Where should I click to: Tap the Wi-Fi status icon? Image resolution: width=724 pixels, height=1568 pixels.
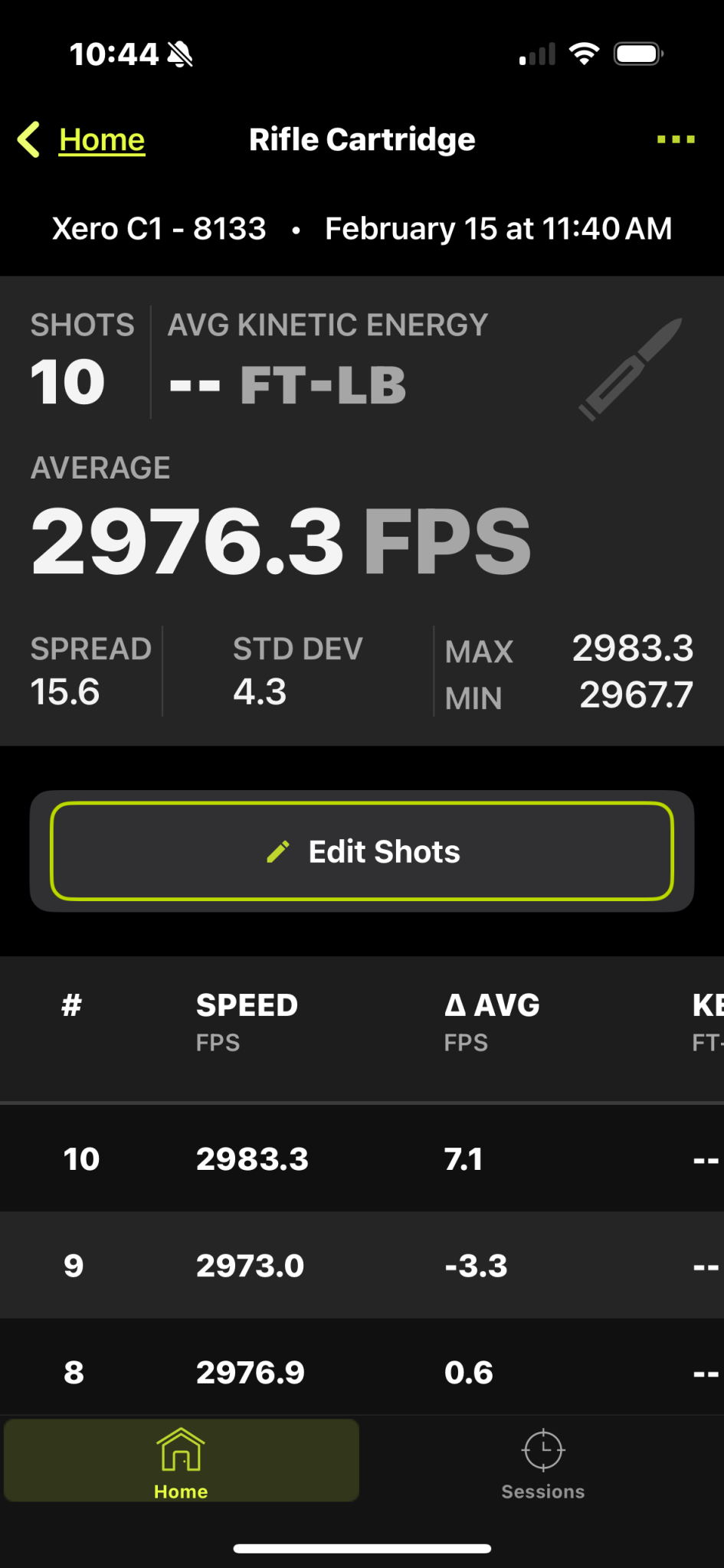584,54
